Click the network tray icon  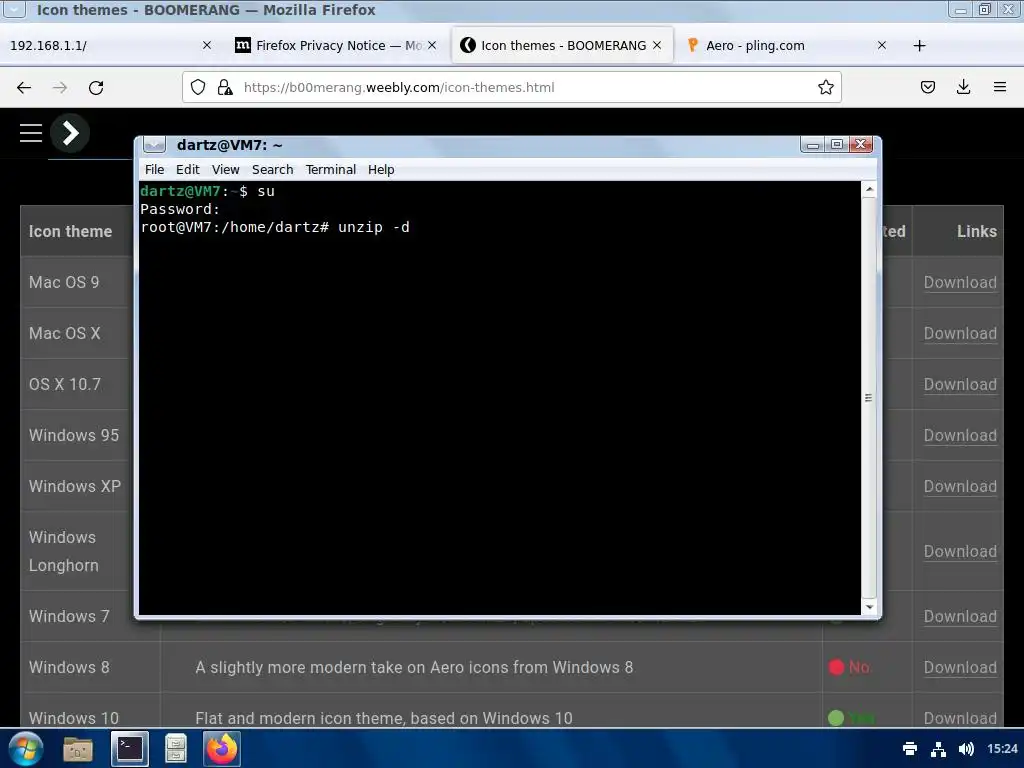(938, 749)
